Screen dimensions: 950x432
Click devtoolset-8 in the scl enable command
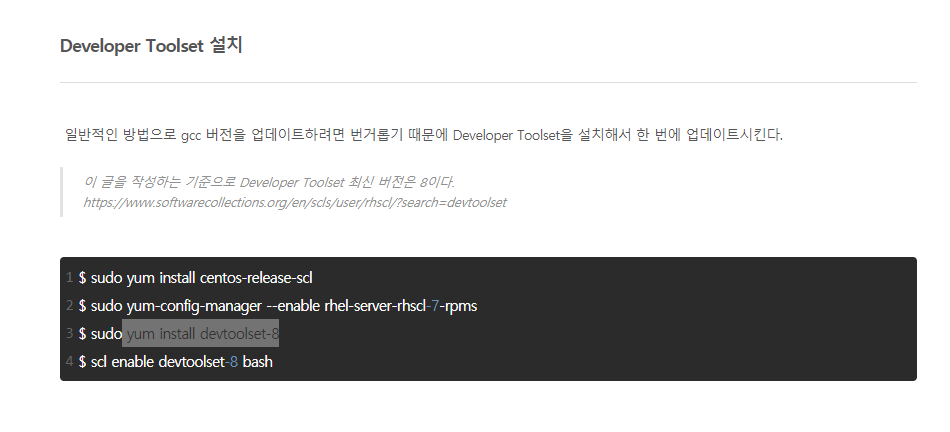[x=198, y=361]
